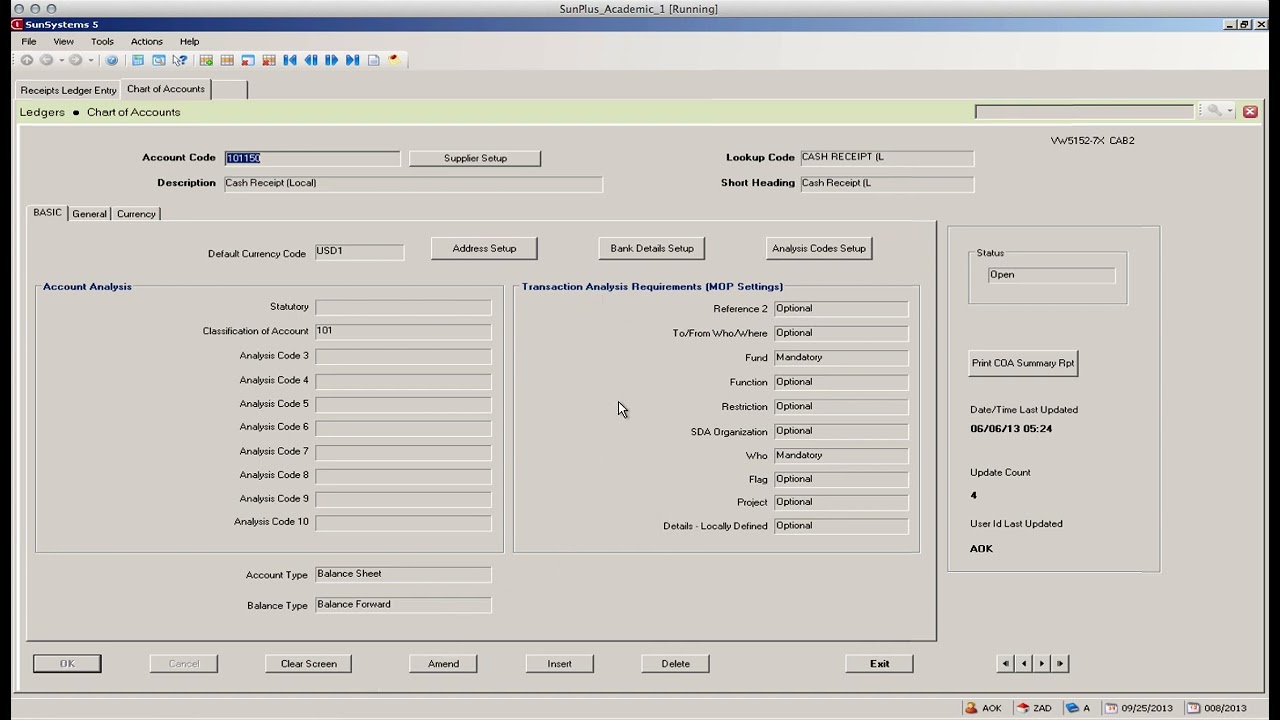Open the back history dropdown arrow
The width and height of the screenshot is (1280, 720).
pyautogui.click(x=61, y=60)
